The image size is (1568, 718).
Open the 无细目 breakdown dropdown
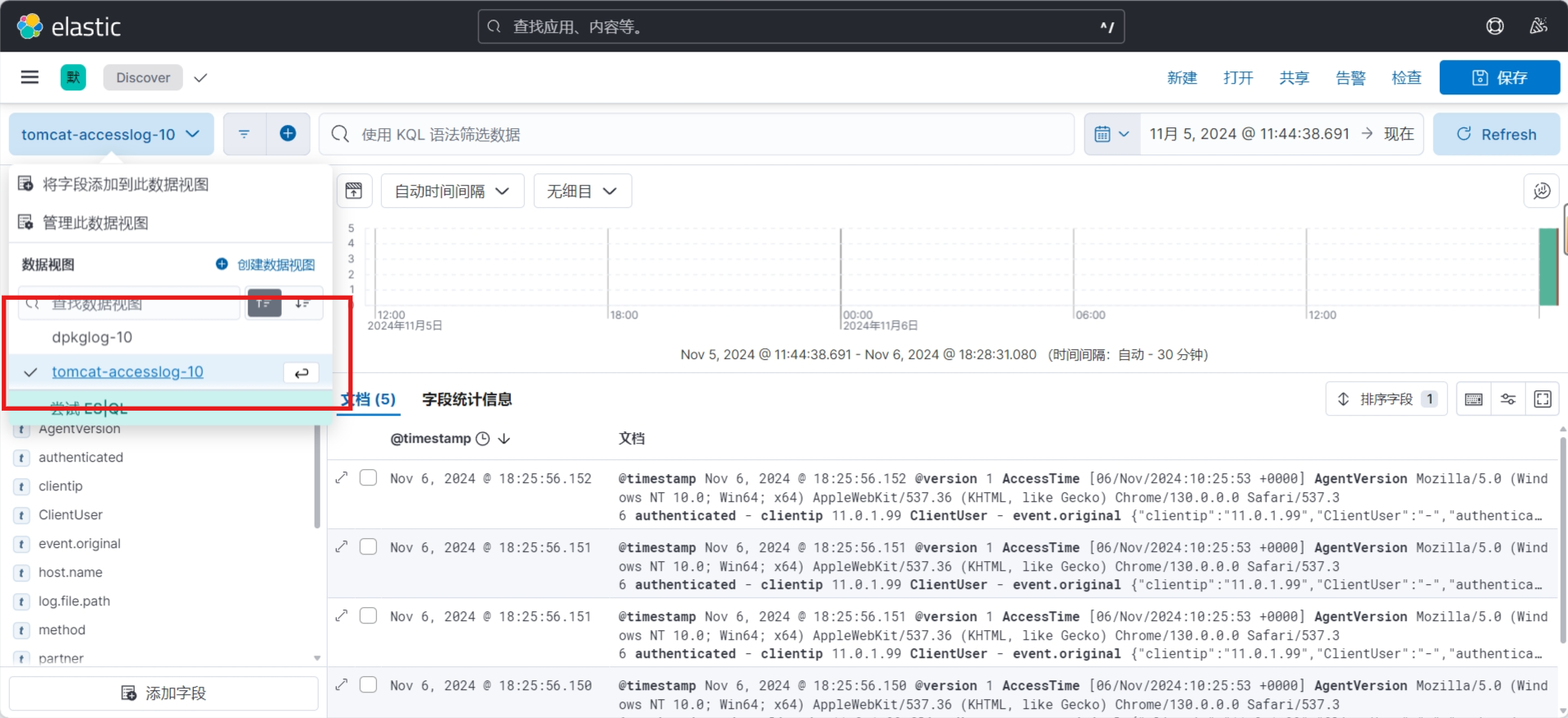coord(582,191)
